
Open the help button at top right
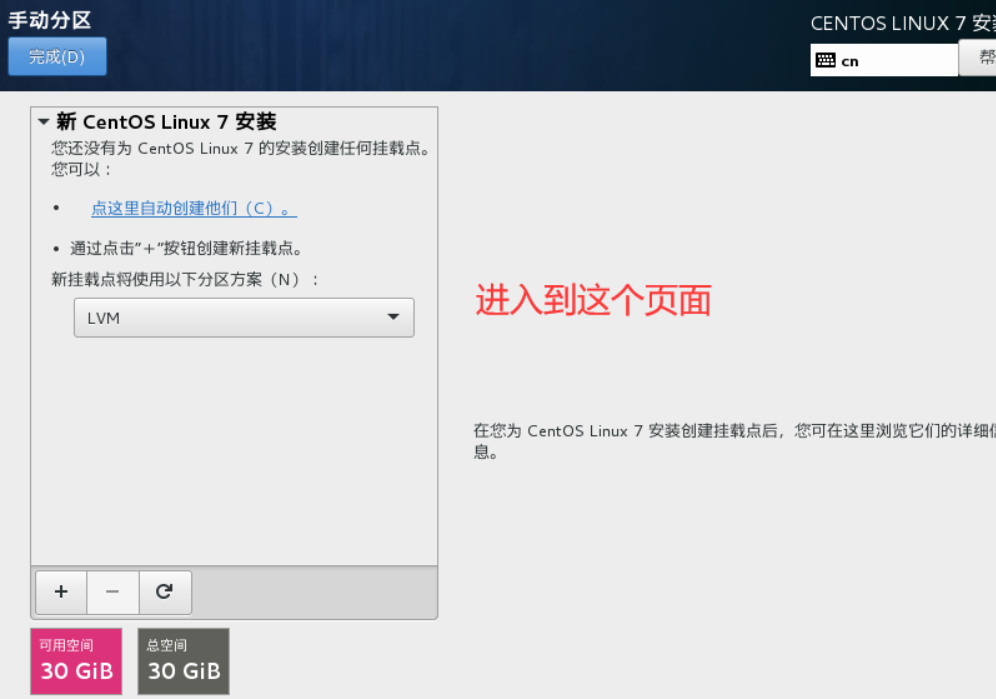tap(978, 57)
